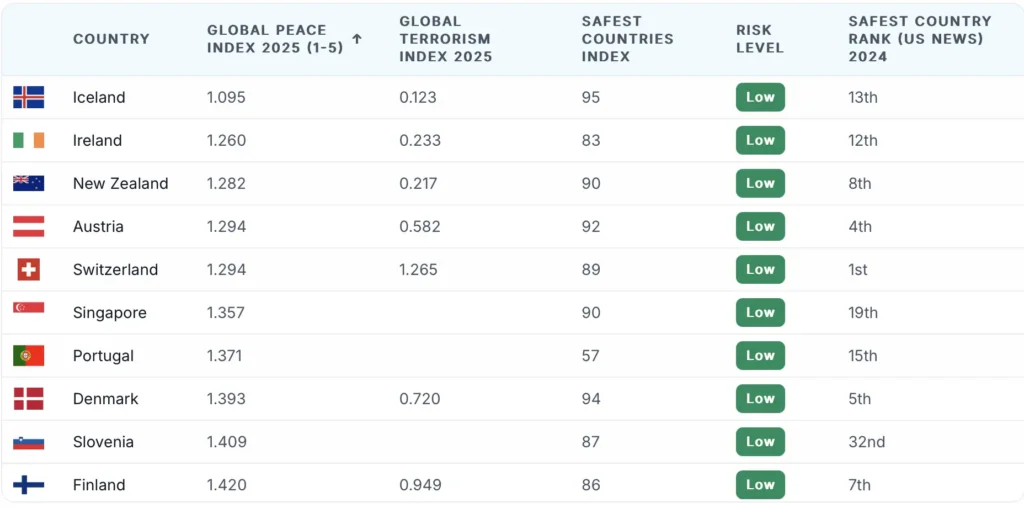This screenshot has width=1024, height=508.
Task: Click the Austria flag icon
Action: 28,226
